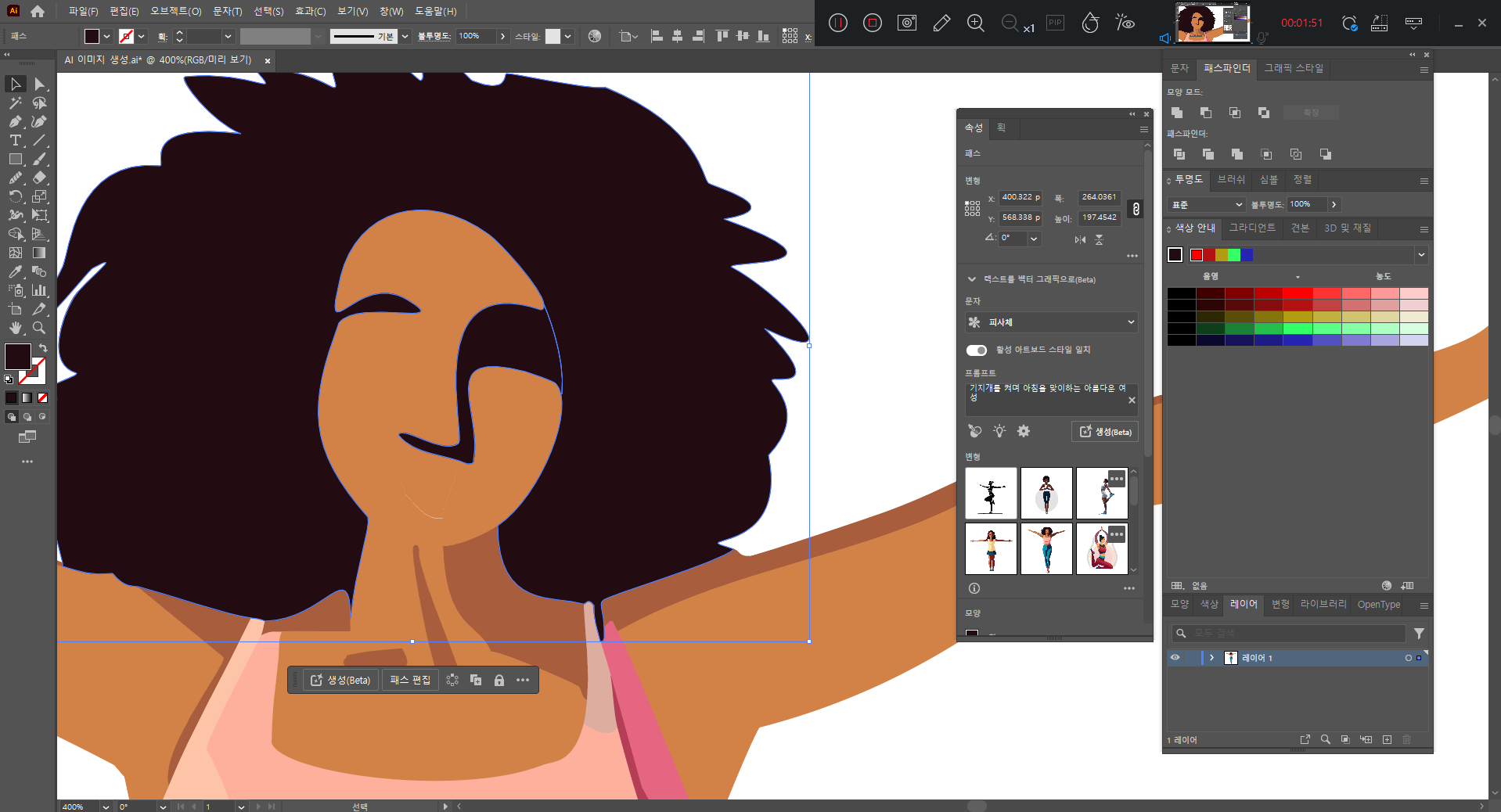Open the blending mode 표준 dropdown
The image size is (1501, 812).
pos(1206,204)
